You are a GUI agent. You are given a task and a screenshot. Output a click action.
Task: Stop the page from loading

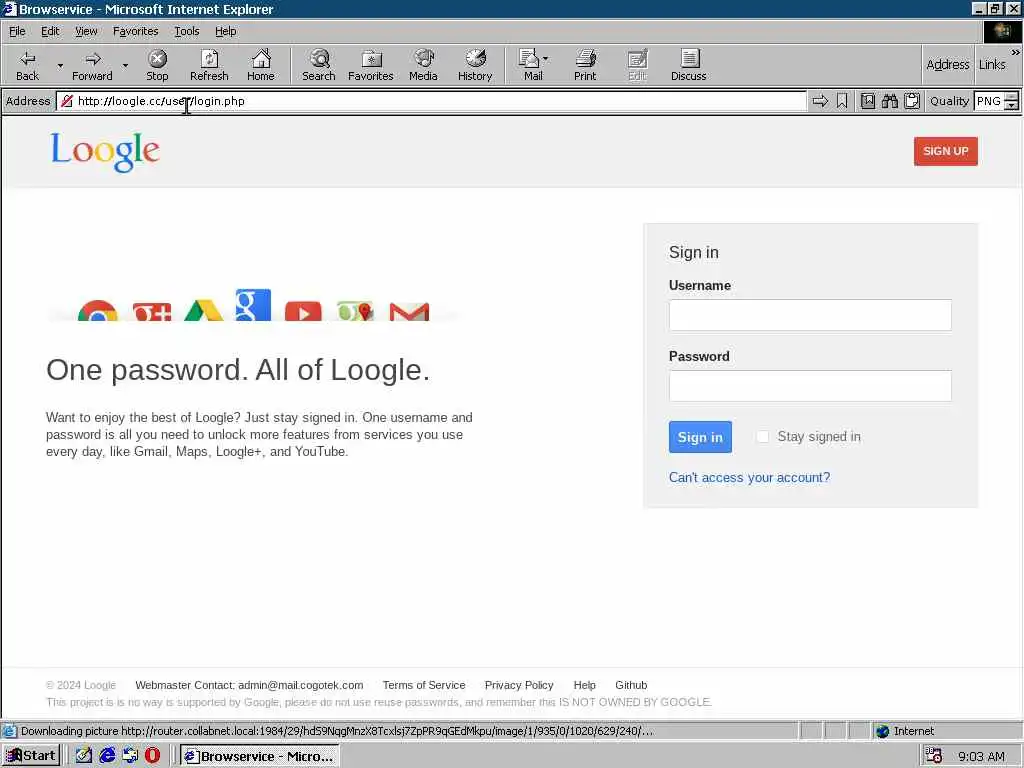coord(157,65)
